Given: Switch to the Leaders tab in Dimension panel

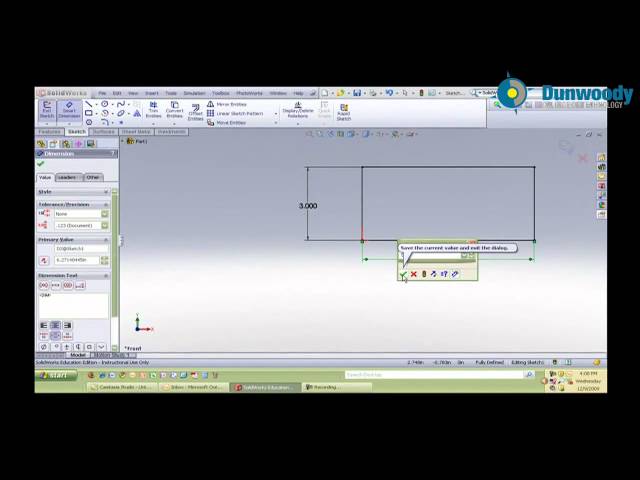Looking at the screenshot, I should (68, 178).
